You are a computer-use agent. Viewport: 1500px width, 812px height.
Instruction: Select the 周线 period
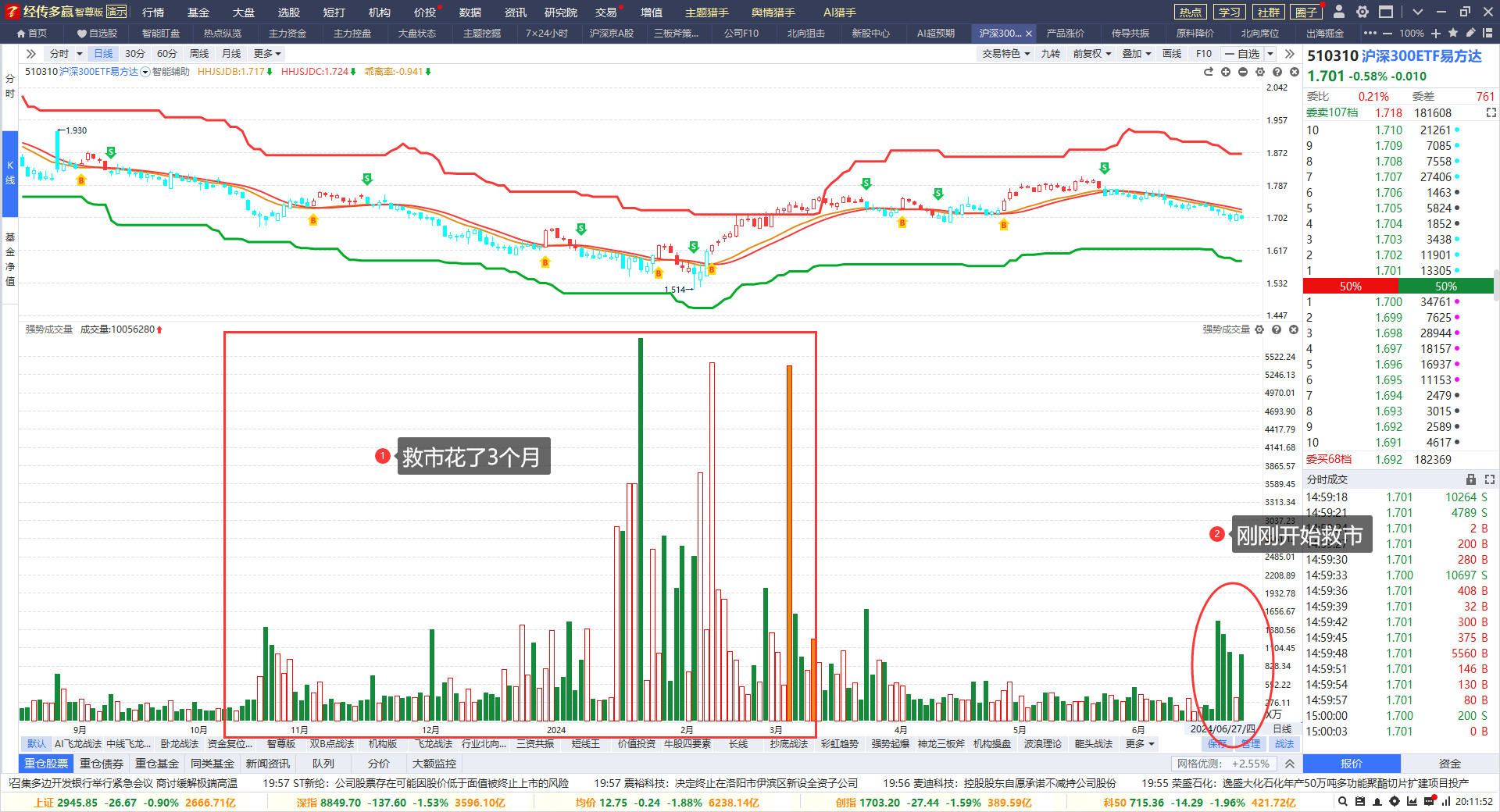tap(199, 54)
